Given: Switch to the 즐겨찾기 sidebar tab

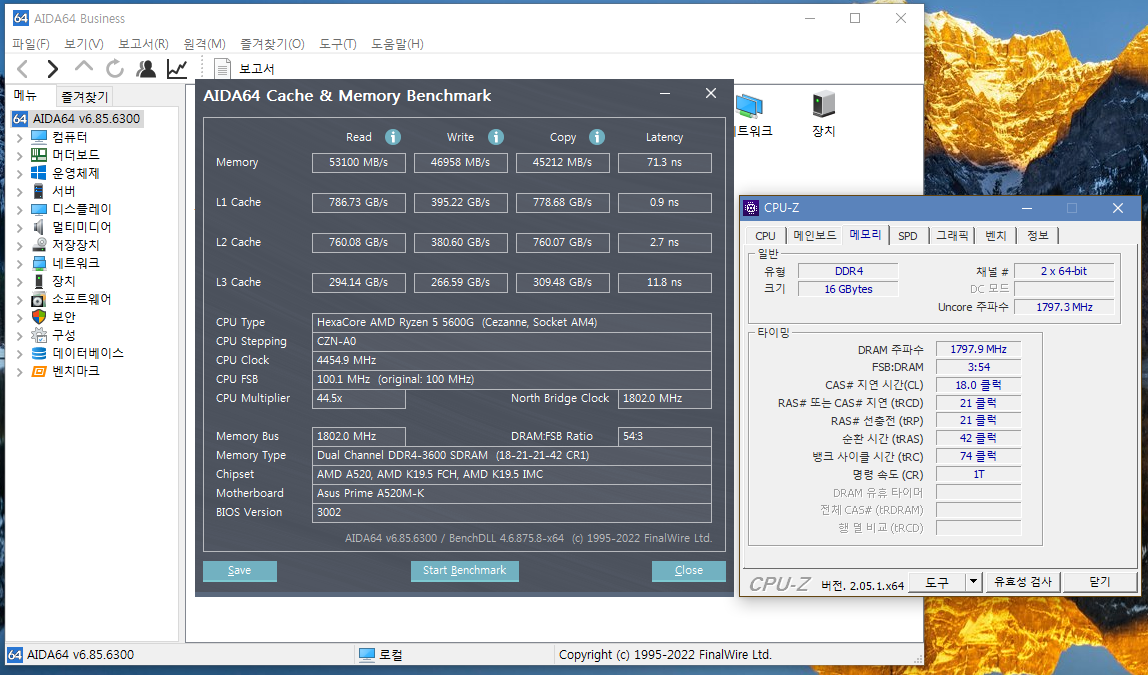Looking at the screenshot, I should [85, 96].
